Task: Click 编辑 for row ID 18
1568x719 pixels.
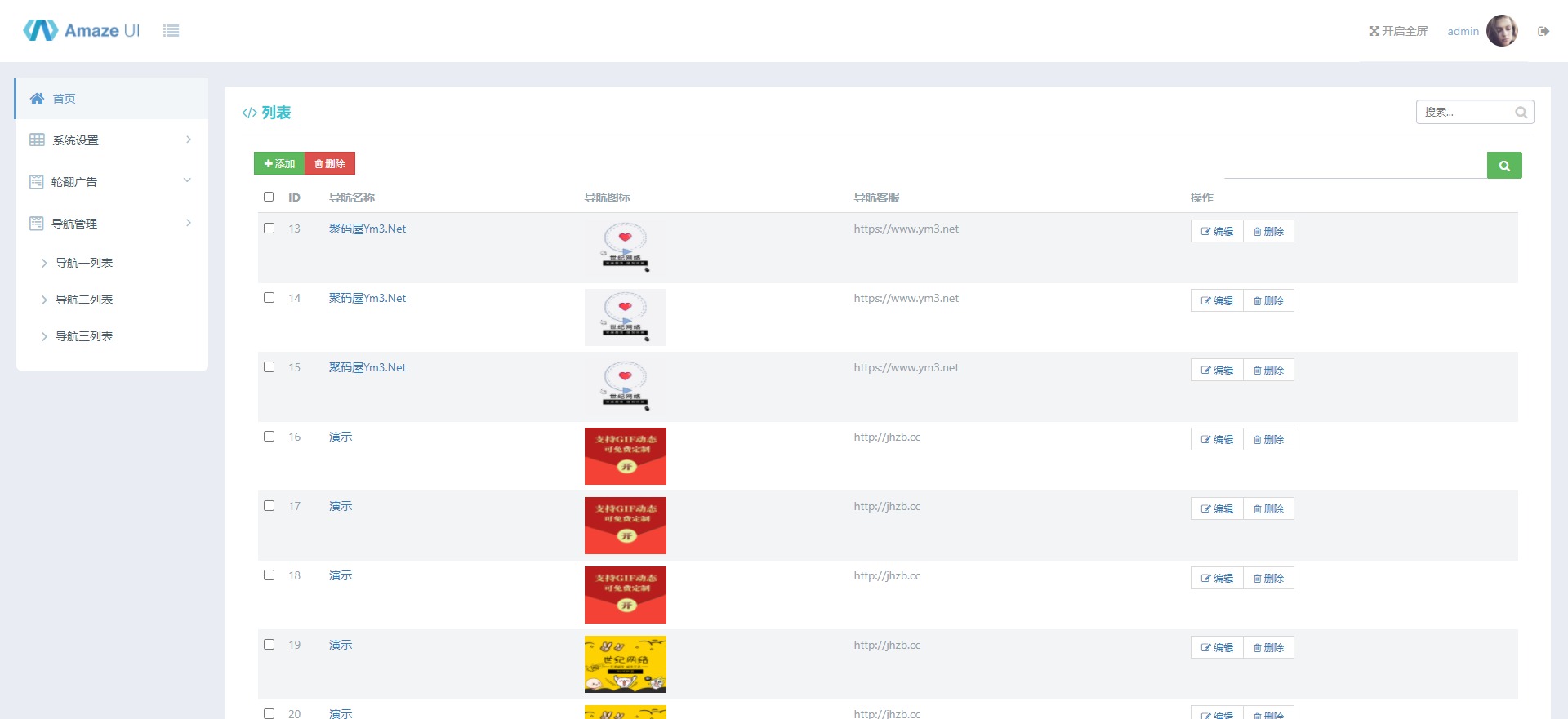Action: [1217, 578]
